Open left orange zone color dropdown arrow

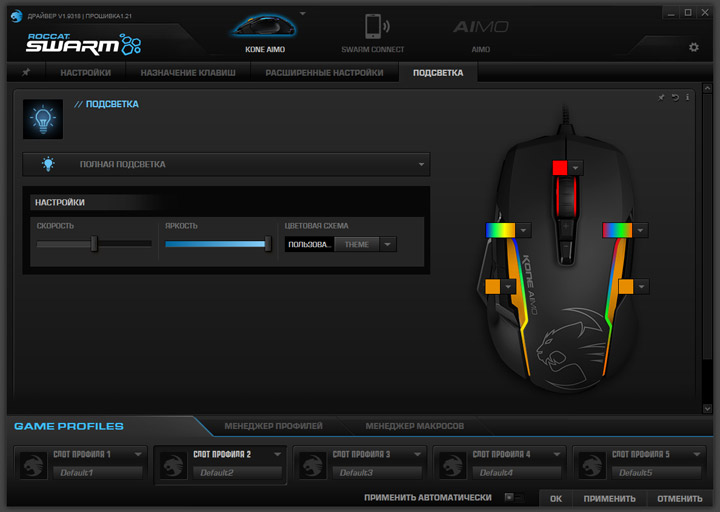508,287
